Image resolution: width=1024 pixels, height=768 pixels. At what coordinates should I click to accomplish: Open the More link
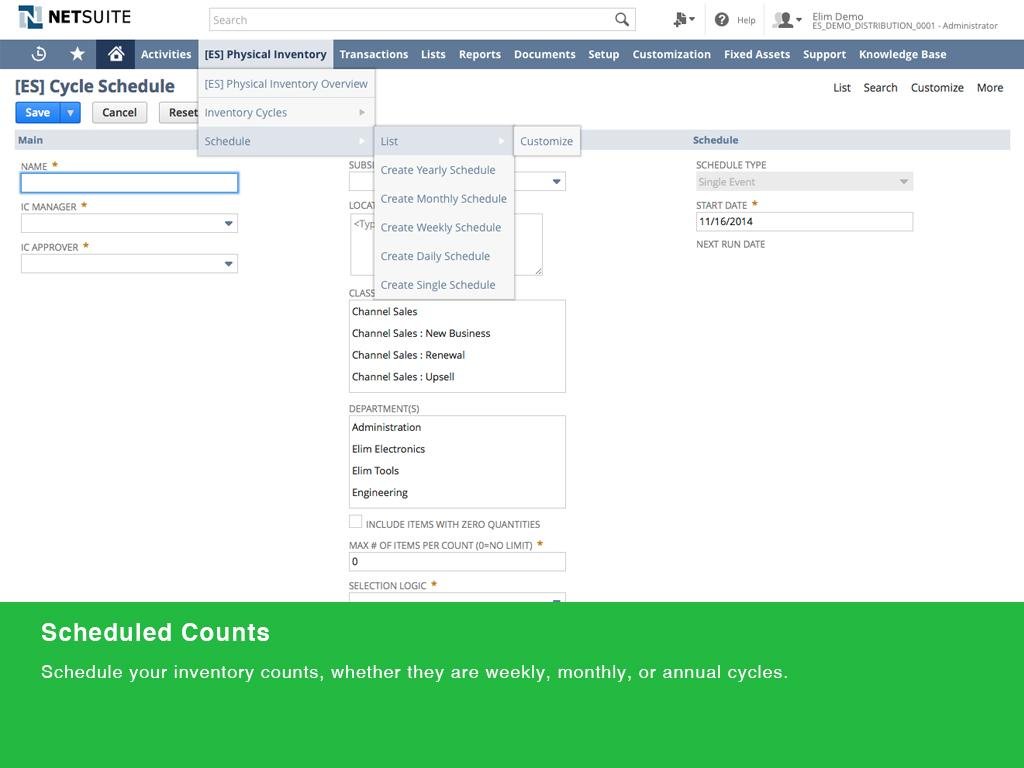pyautogui.click(x=990, y=88)
